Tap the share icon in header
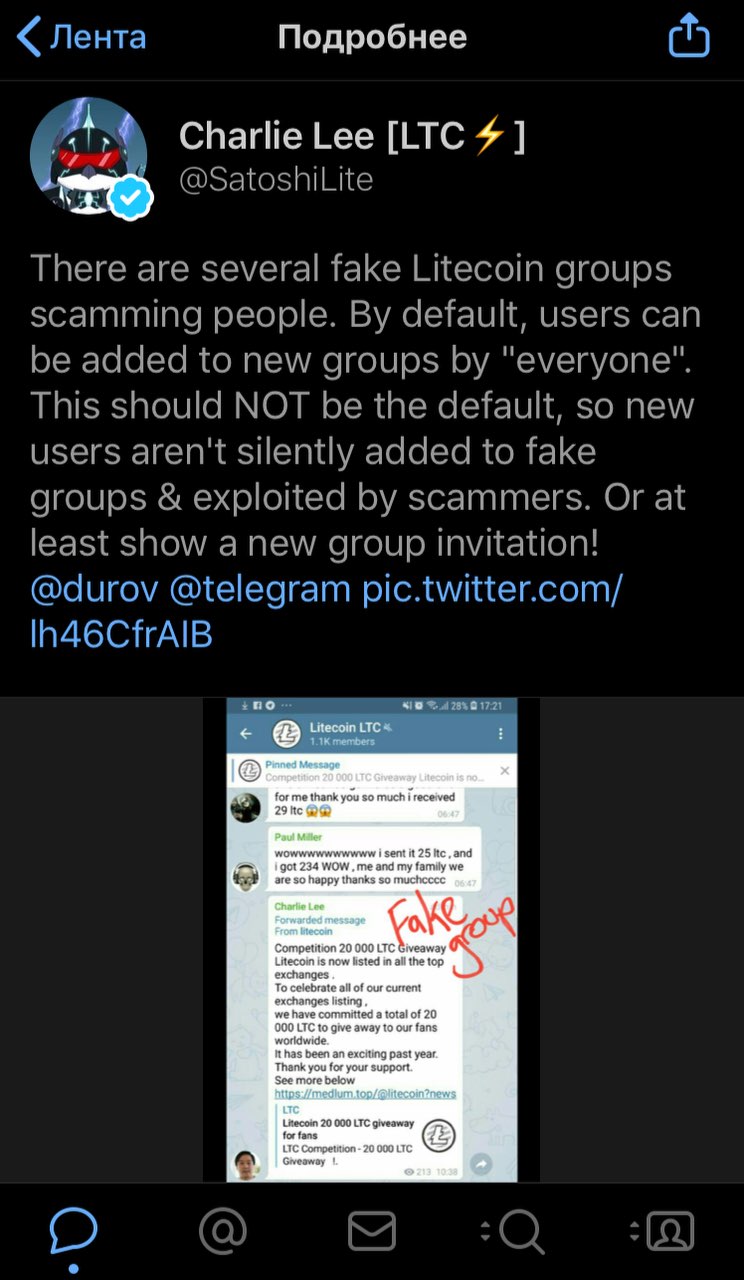 point(688,37)
